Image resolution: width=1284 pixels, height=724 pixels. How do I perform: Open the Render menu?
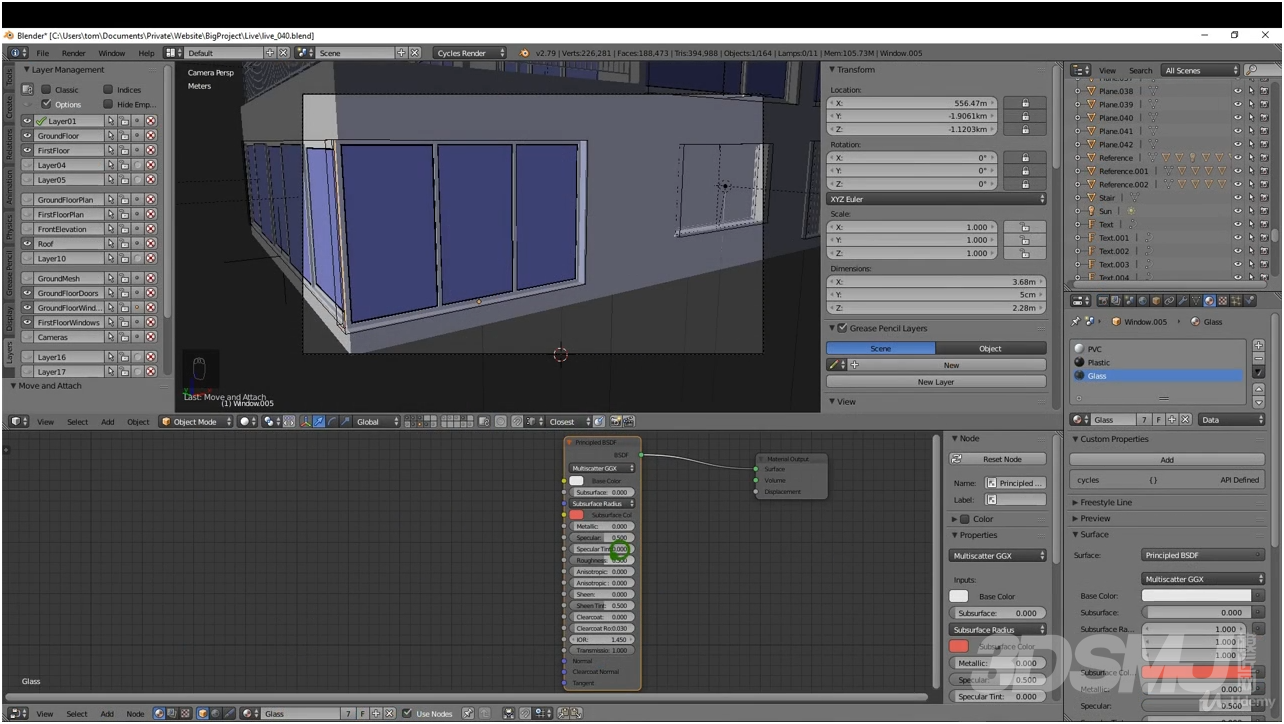(74, 53)
